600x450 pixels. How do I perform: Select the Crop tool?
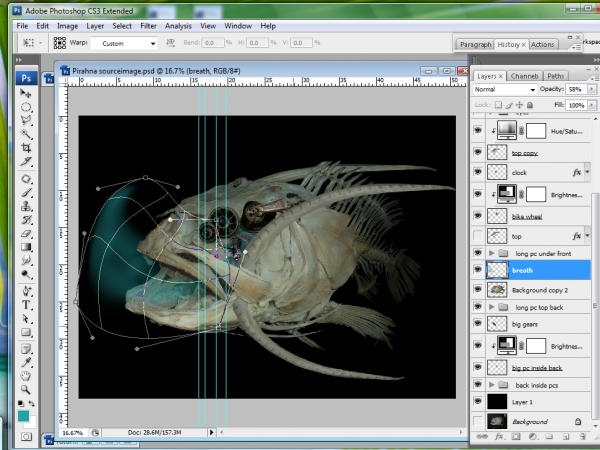pyautogui.click(x=26, y=148)
